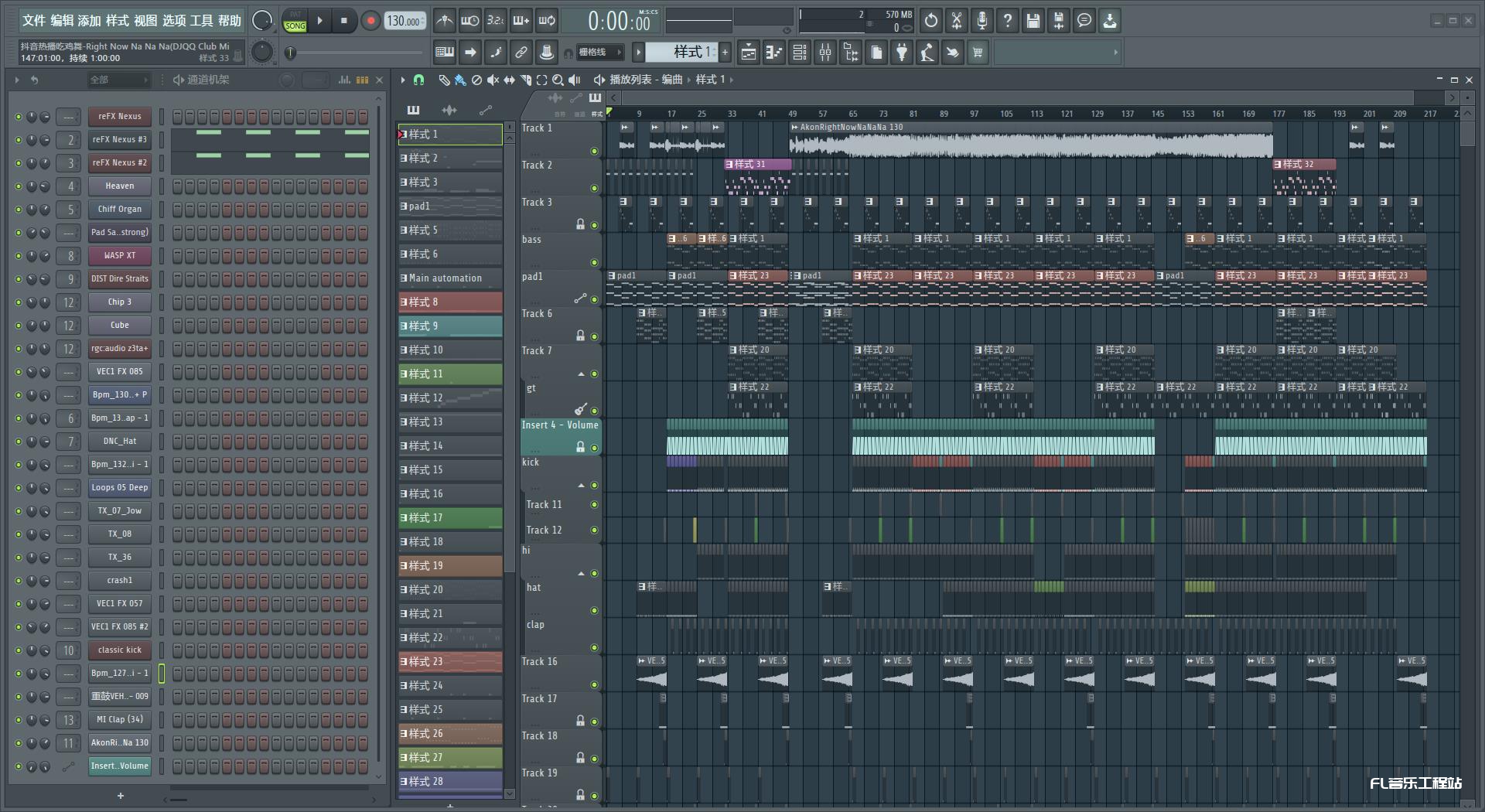This screenshot has width=1485, height=812.
Task: Mute the reFX Nexus channel green LED
Action: click(18, 117)
